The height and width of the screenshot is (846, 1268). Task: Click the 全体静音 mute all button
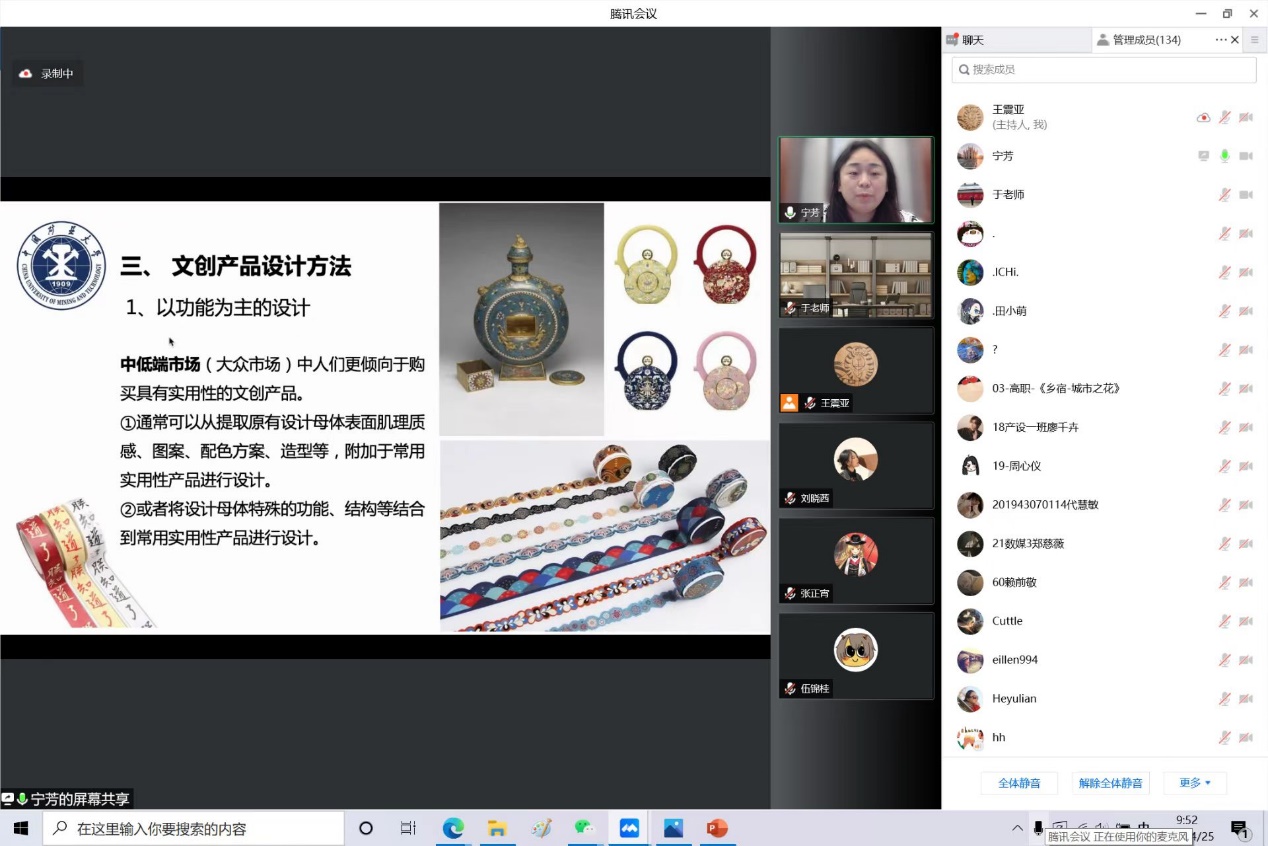tap(1019, 783)
